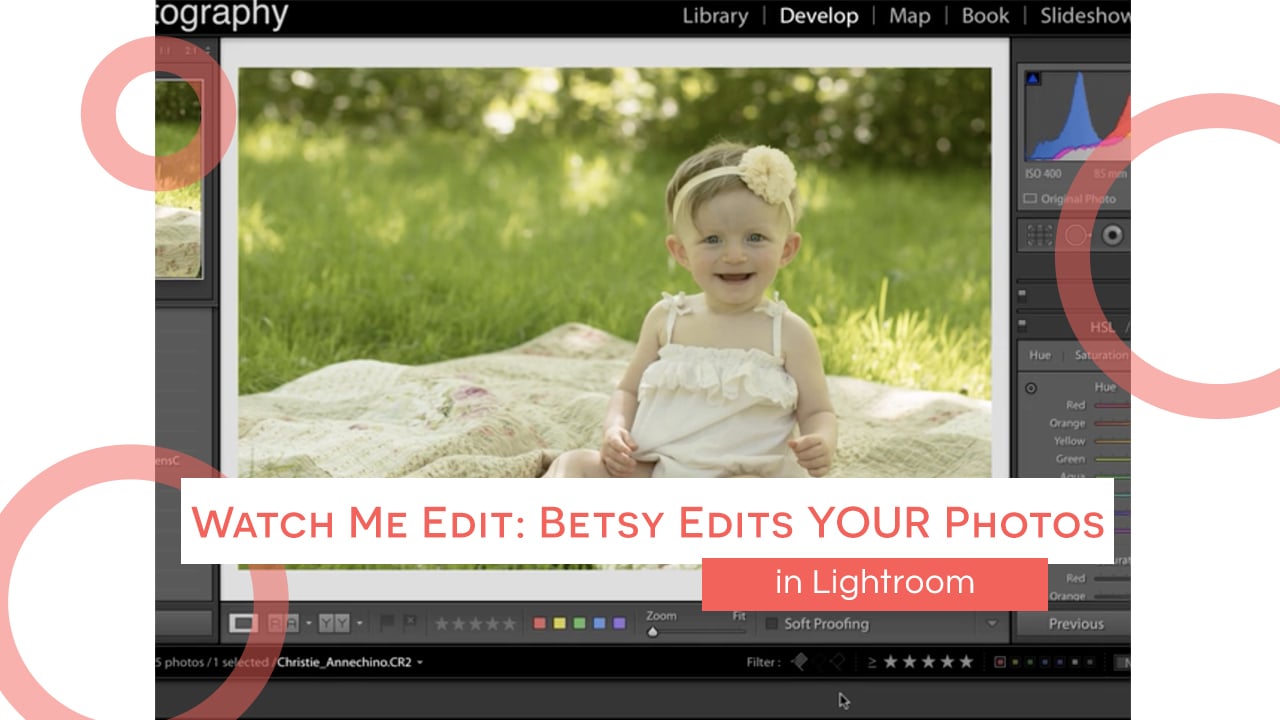Viewport: 1280px width, 720px height.
Task: Select the Red Eye Correction tool
Action: [x=1112, y=235]
